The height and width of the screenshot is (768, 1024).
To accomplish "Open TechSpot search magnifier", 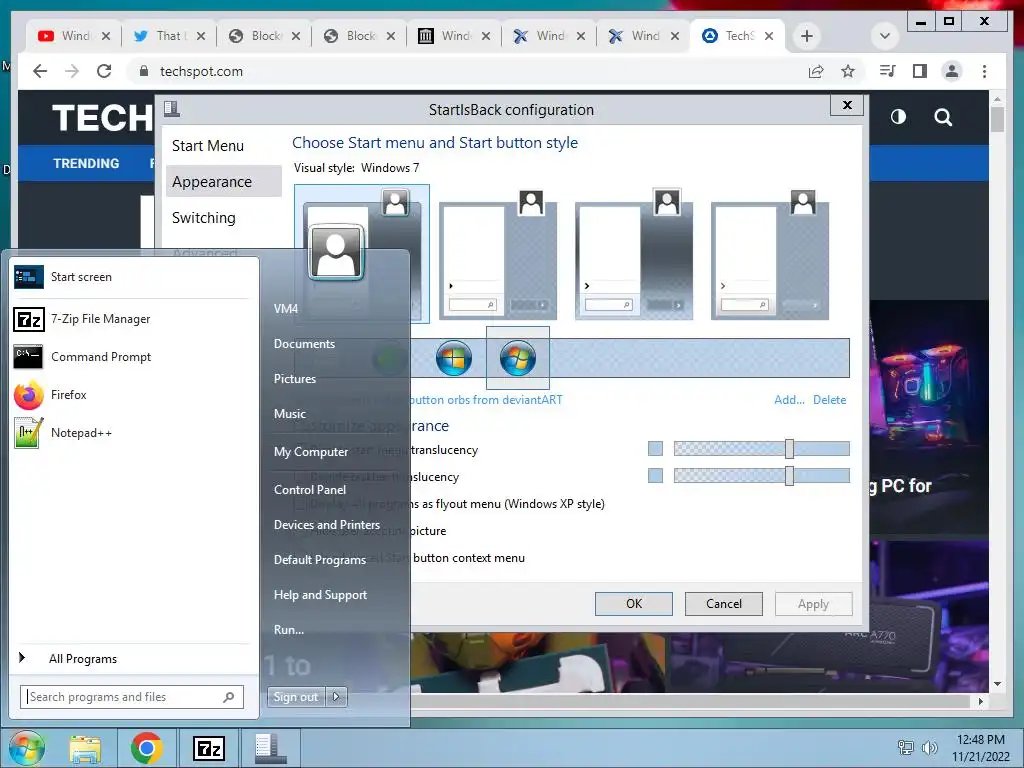I will click(943, 118).
